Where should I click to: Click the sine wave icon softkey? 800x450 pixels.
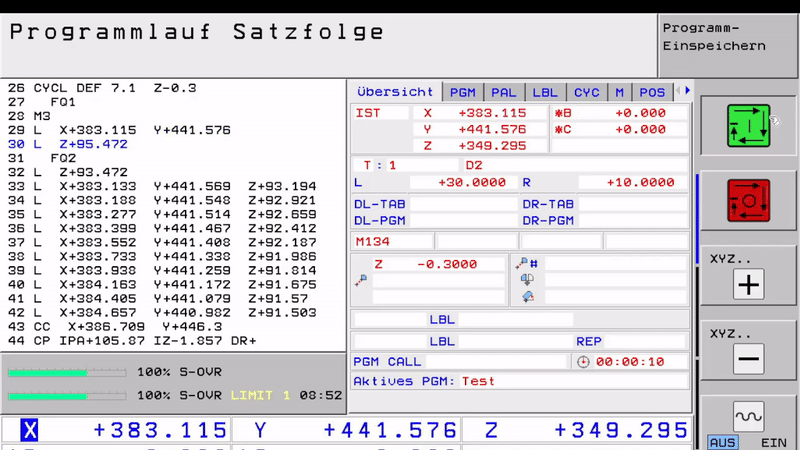pos(748,416)
